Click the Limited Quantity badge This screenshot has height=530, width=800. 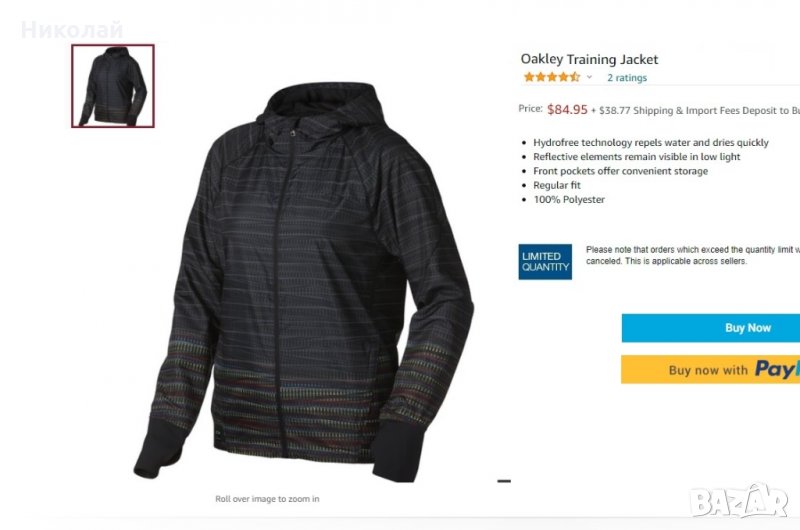point(545,262)
